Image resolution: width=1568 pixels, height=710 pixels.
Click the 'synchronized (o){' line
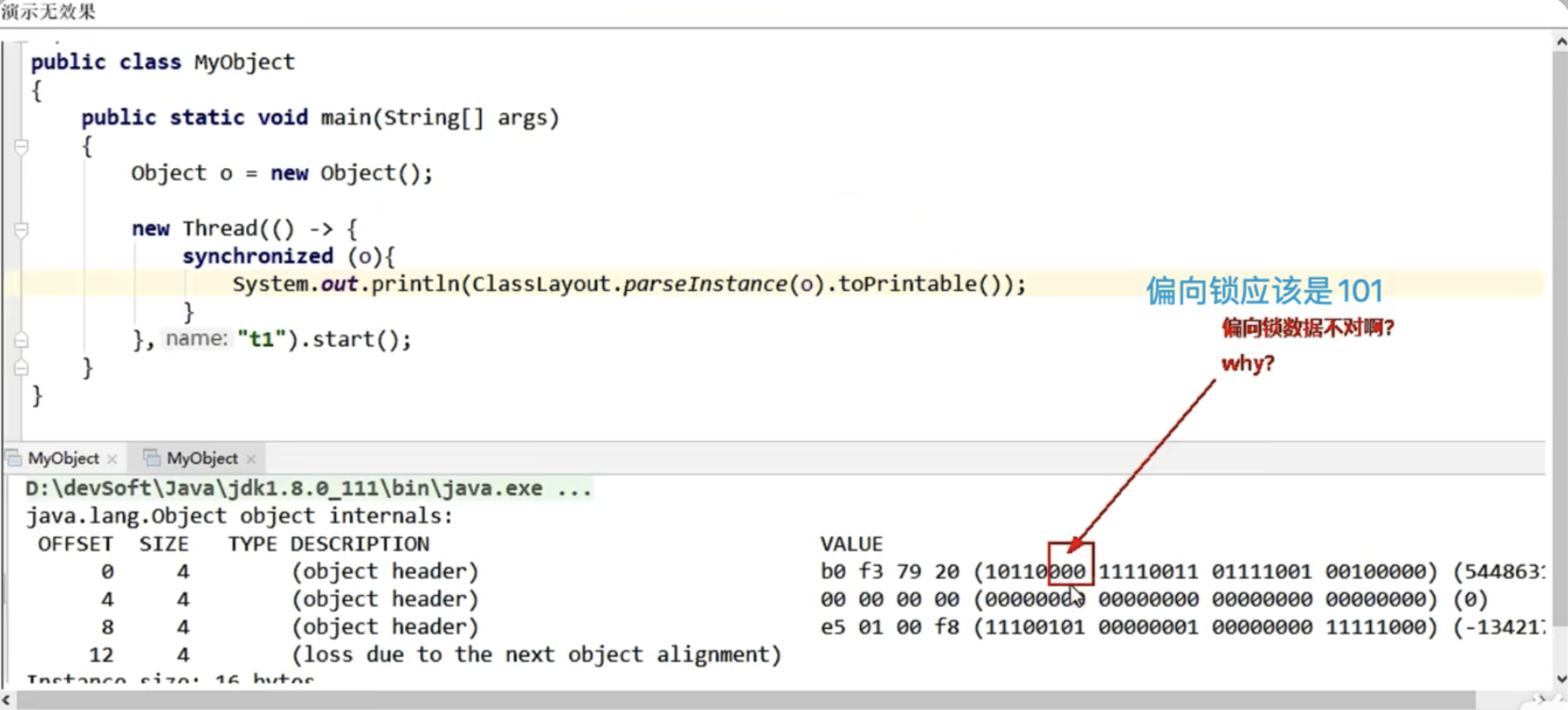(x=289, y=256)
